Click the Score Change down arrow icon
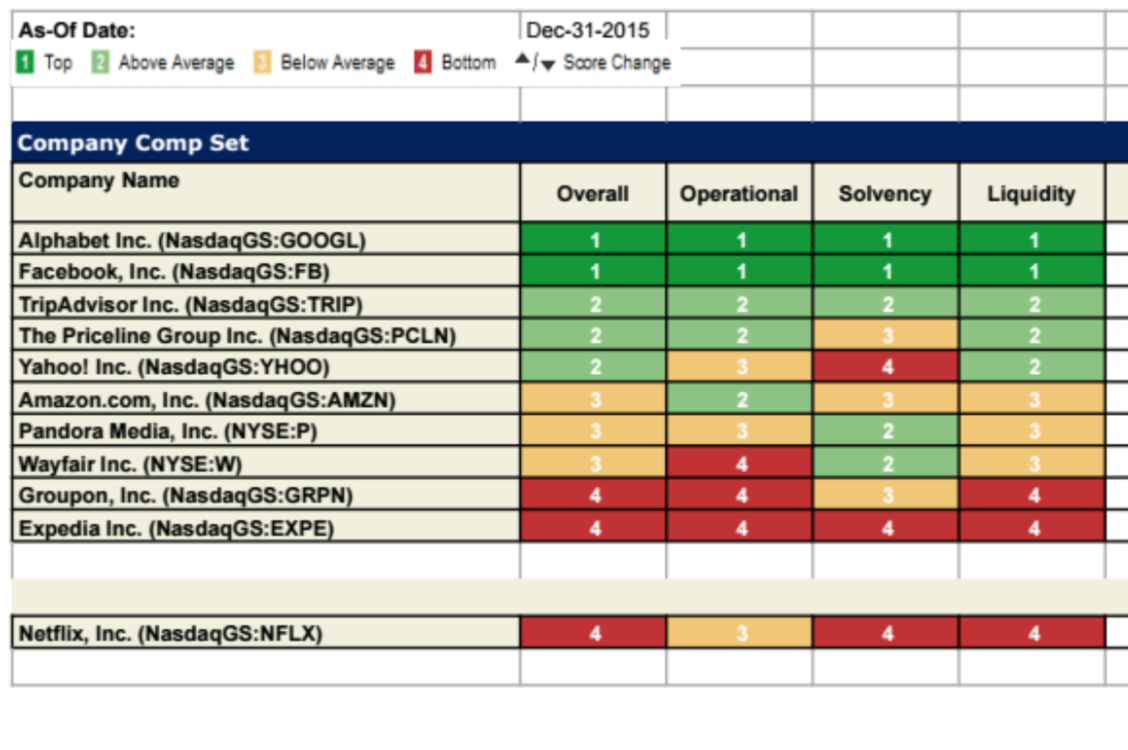Image resolution: width=1128 pixels, height=750 pixels. [x=548, y=65]
